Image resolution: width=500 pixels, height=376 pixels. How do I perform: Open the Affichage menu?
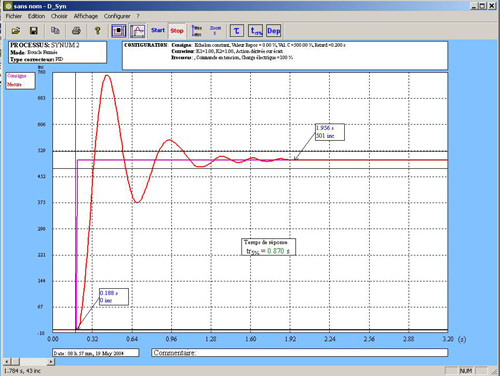[86, 16]
